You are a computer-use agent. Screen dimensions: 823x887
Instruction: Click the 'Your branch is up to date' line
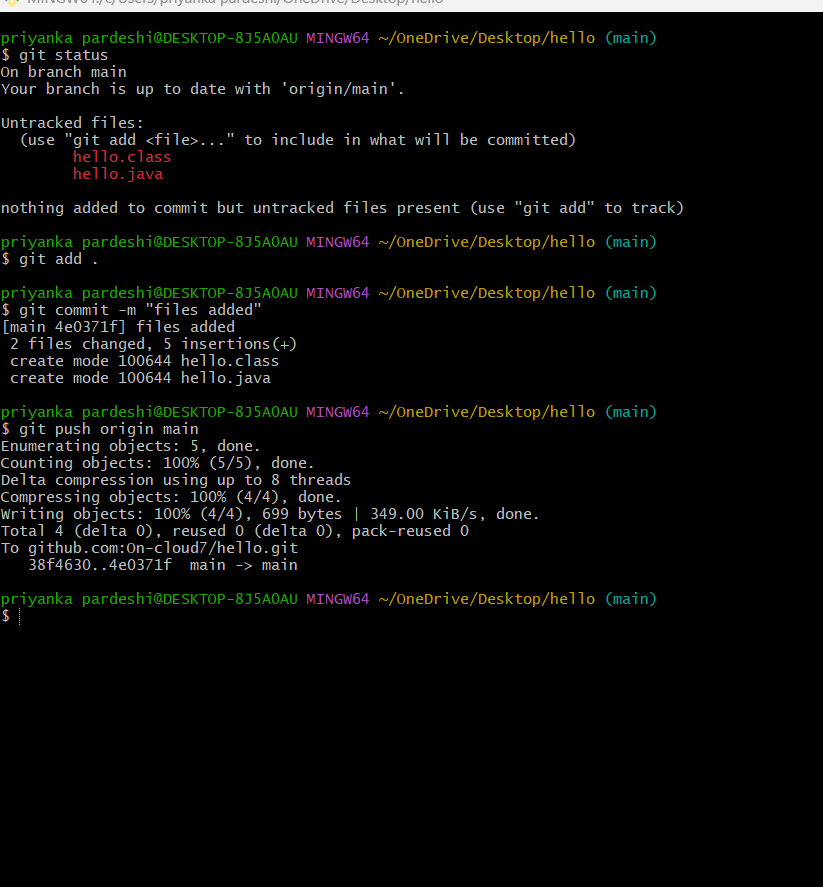202,89
